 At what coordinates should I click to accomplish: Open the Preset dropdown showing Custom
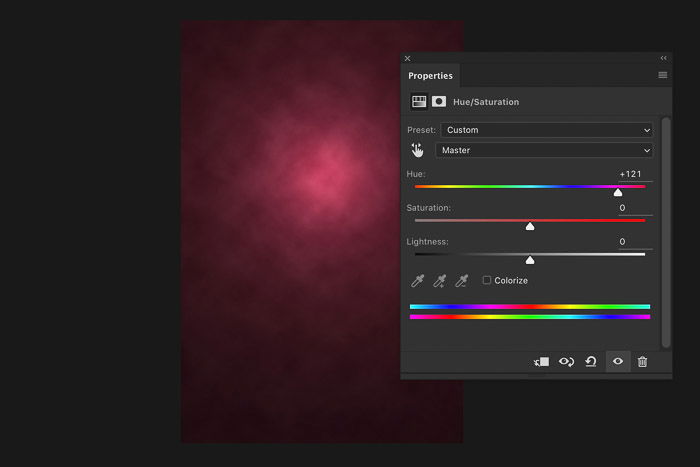(547, 130)
